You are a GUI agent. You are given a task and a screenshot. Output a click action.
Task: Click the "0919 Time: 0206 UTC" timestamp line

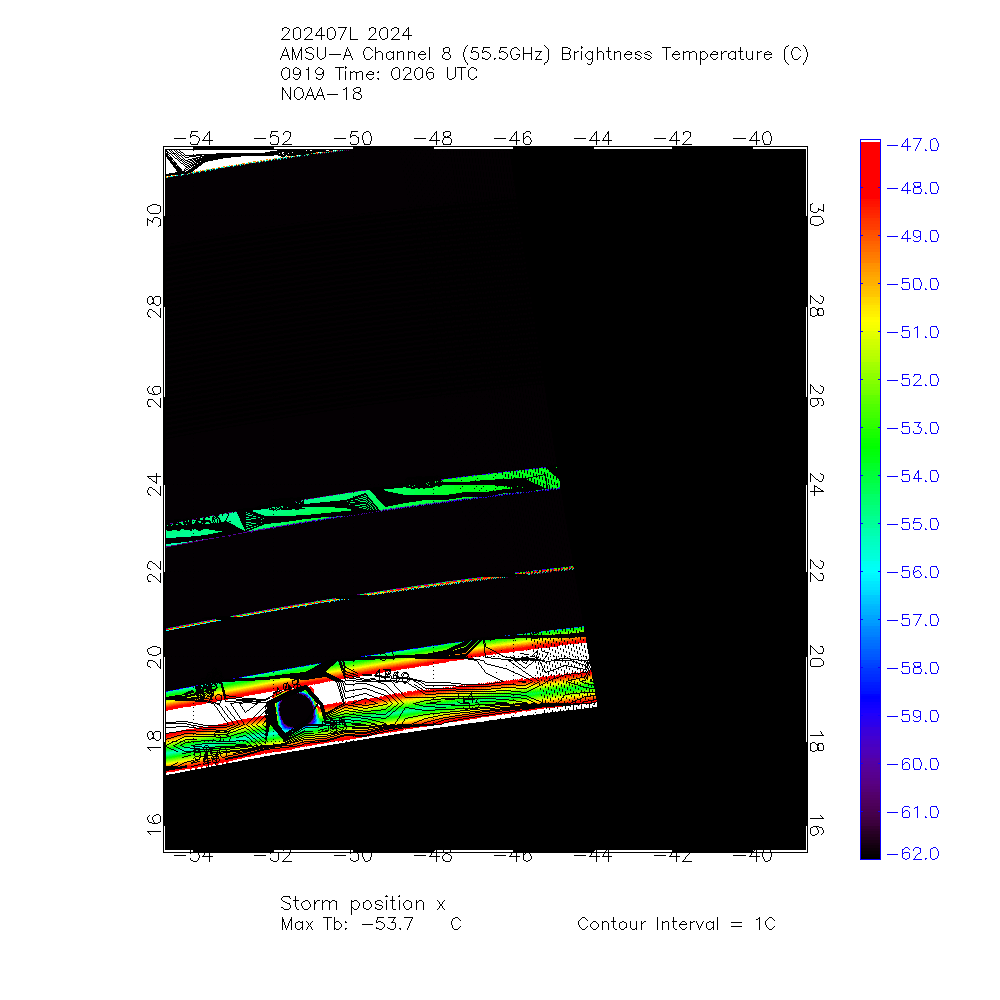(x=379, y=74)
